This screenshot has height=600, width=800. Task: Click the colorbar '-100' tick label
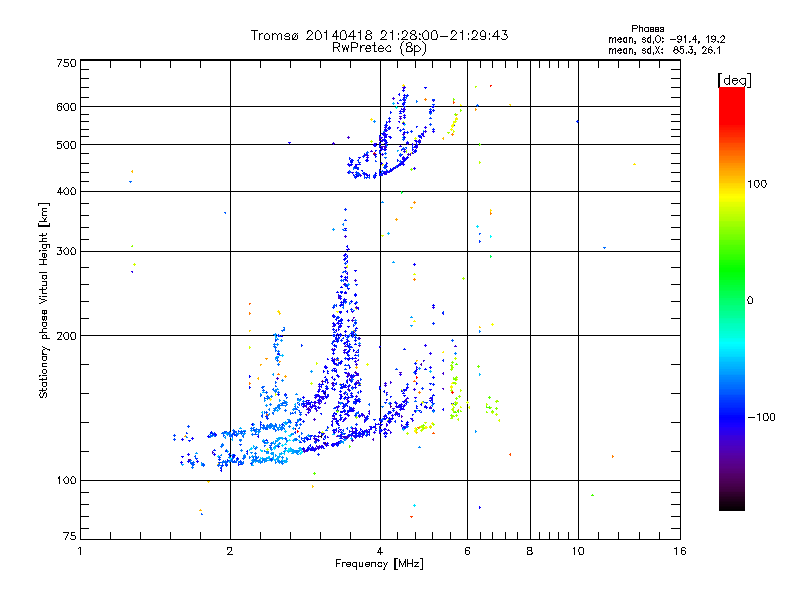click(761, 417)
